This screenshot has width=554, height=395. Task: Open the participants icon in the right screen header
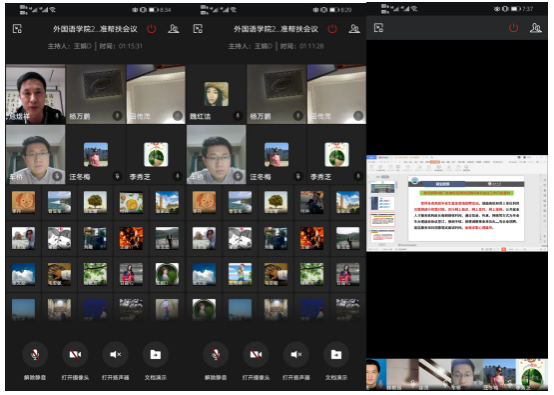[535, 28]
